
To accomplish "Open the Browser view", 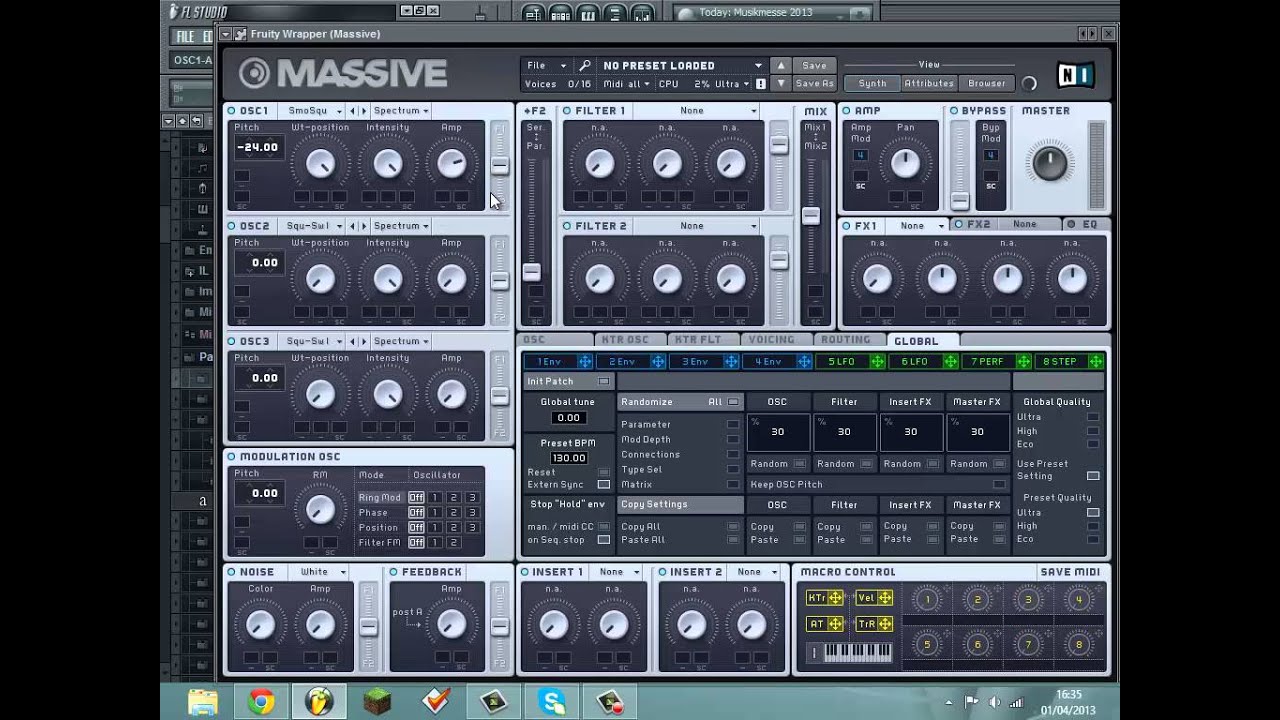I will [x=986, y=84].
